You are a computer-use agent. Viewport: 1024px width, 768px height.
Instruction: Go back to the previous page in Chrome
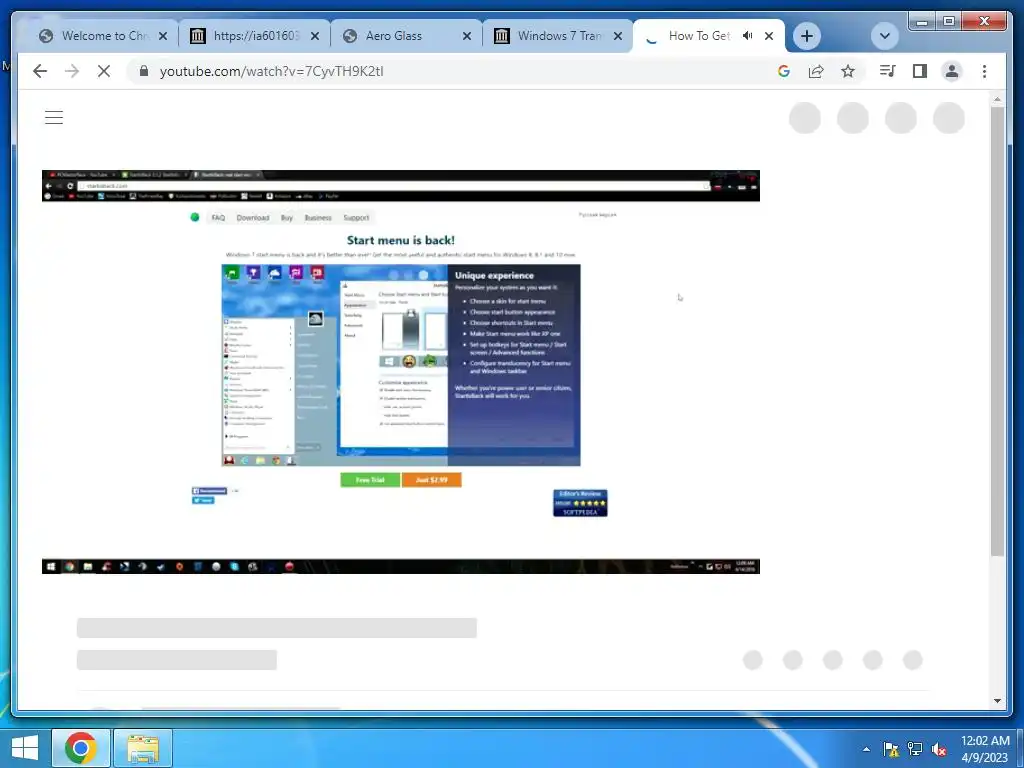click(x=40, y=71)
